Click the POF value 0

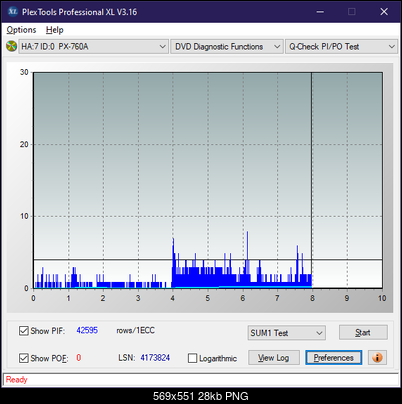coord(79,358)
